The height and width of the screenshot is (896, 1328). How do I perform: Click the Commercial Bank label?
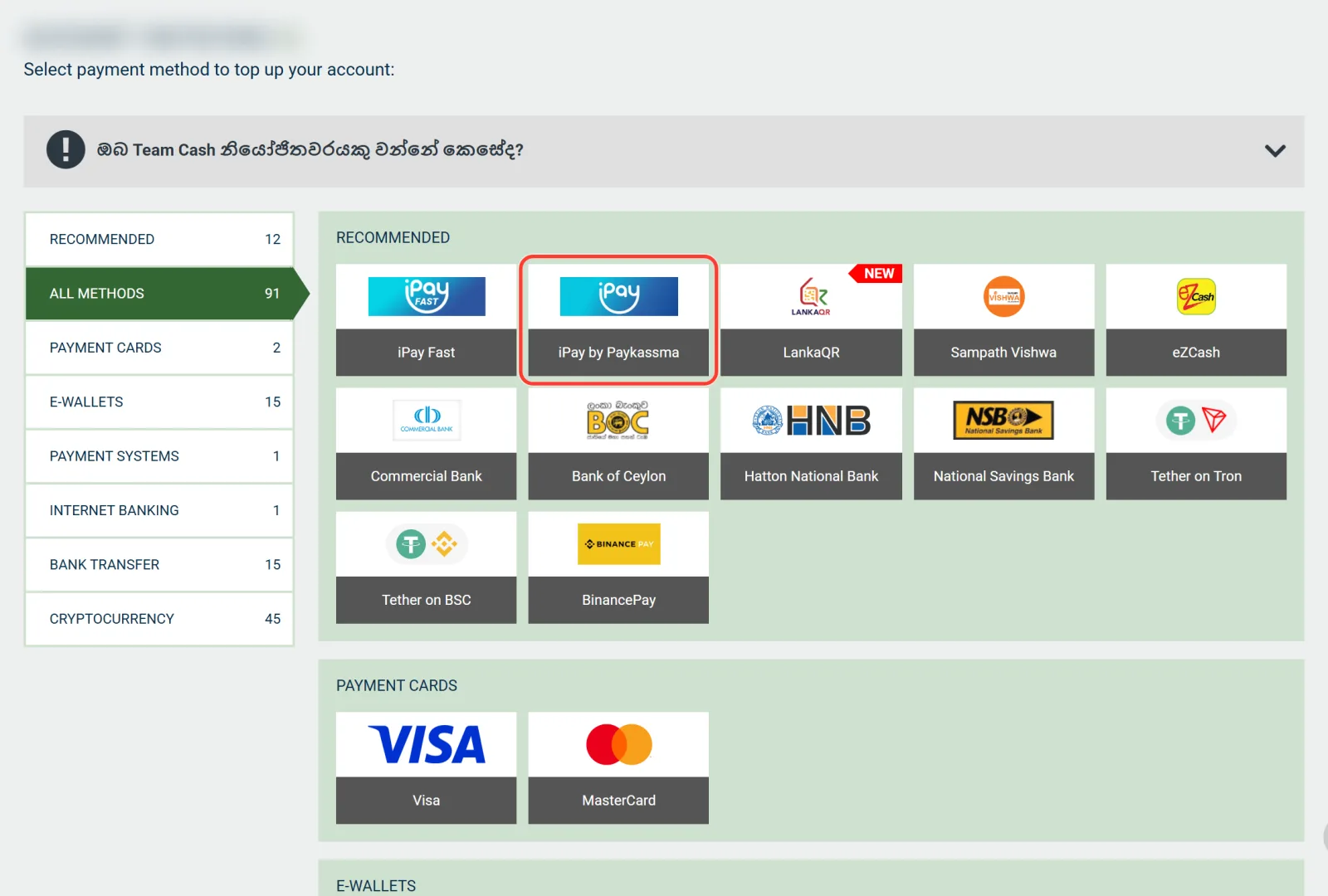[x=427, y=476]
